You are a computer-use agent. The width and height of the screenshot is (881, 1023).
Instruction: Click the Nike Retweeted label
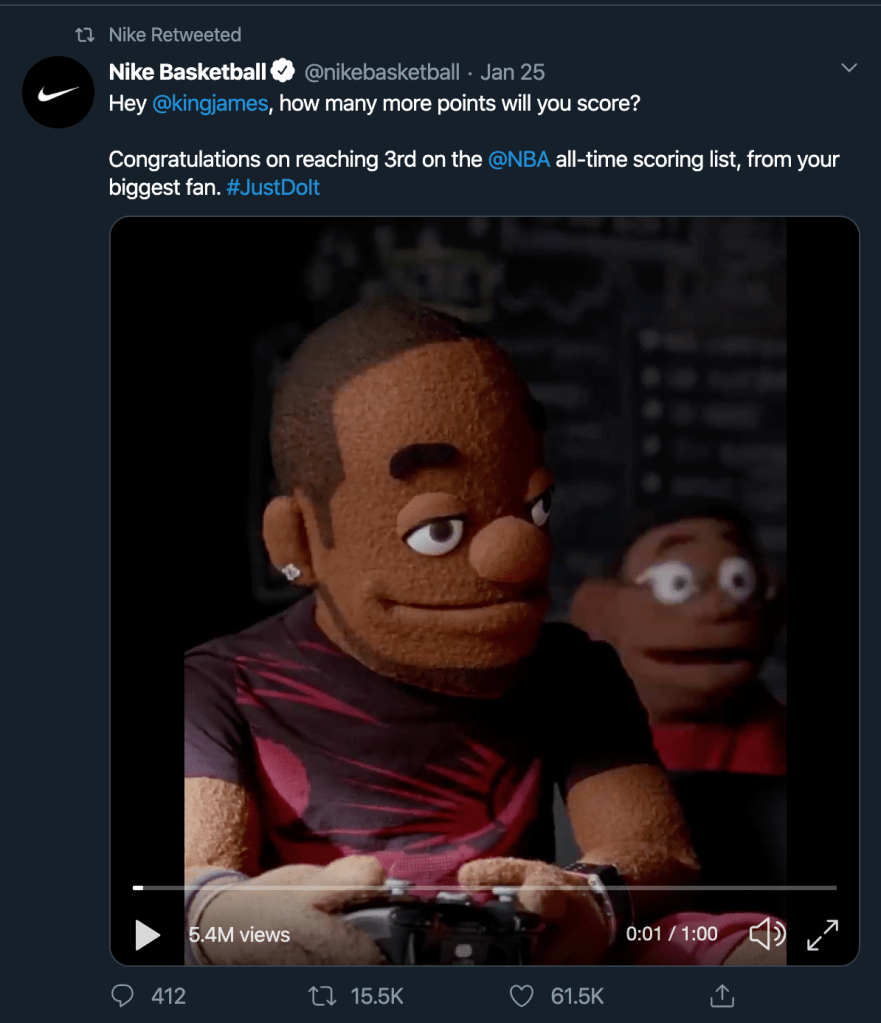(175, 35)
